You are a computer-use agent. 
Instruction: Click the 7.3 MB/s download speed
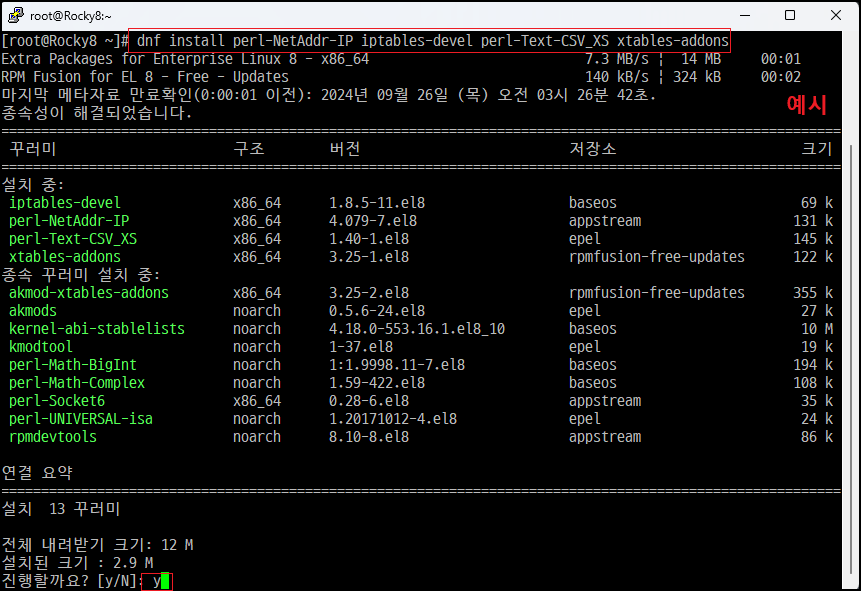click(x=617, y=59)
